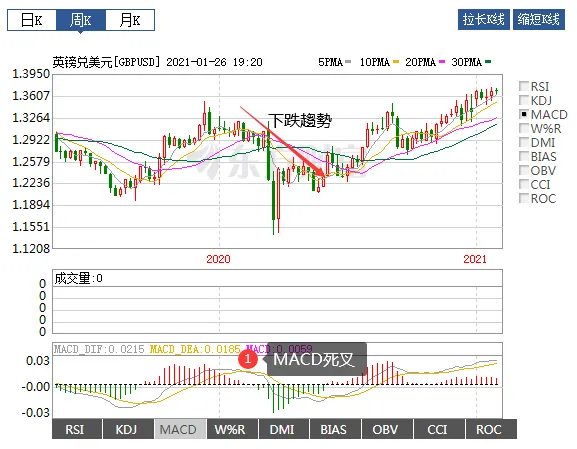The height and width of the screenshot is (449, 577).
Task: Open the DMI tab in bottom bar
Action: pyautogui.click(x=284, y=429)
